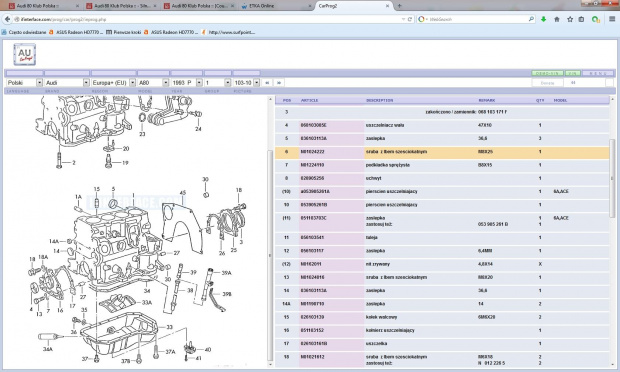This screenshot has width=620, height=372.
Task: Show bookmarks list icon beside the star
Action: point(581,19)
